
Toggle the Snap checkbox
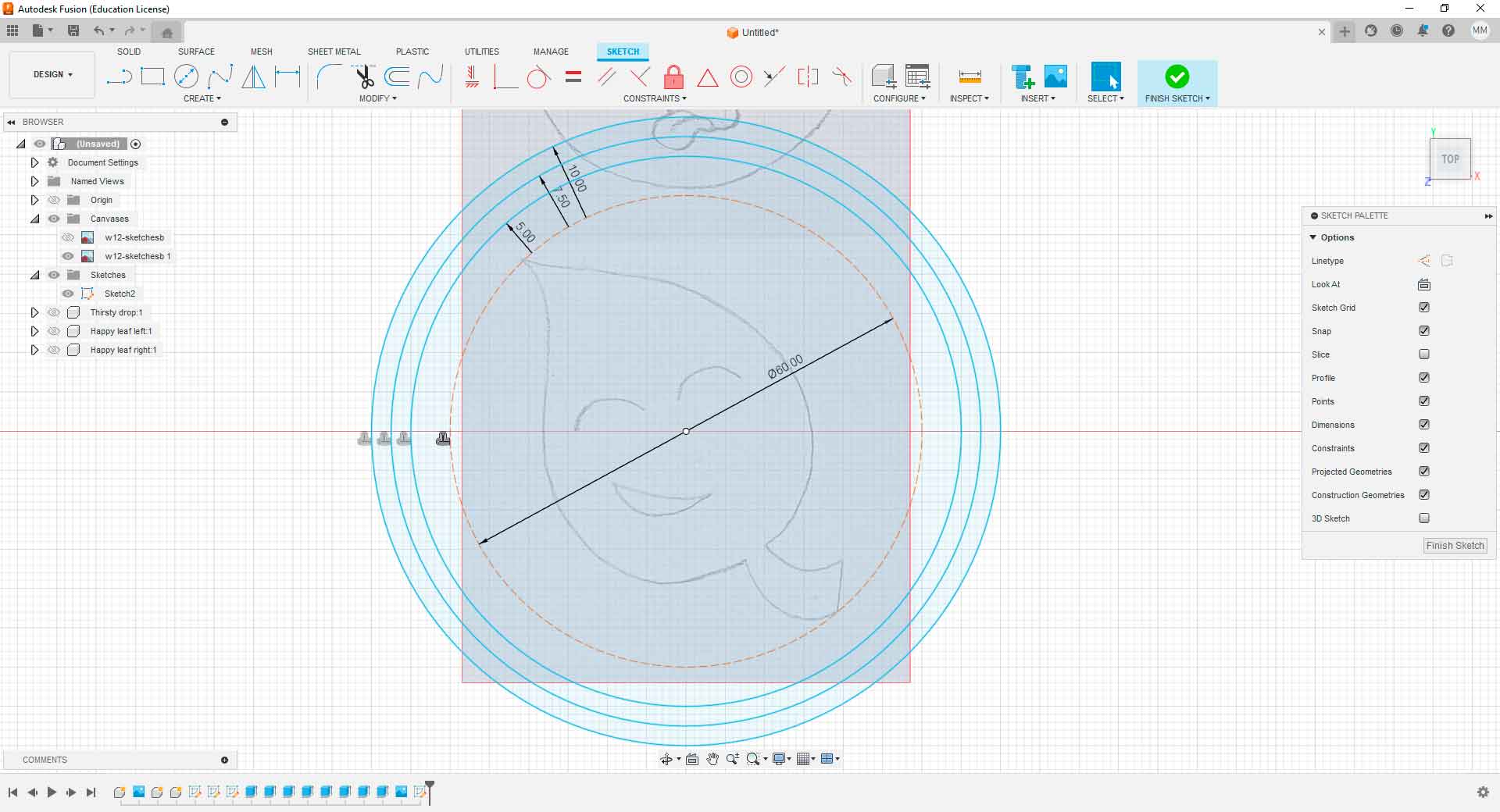(x=1424, y=331)
